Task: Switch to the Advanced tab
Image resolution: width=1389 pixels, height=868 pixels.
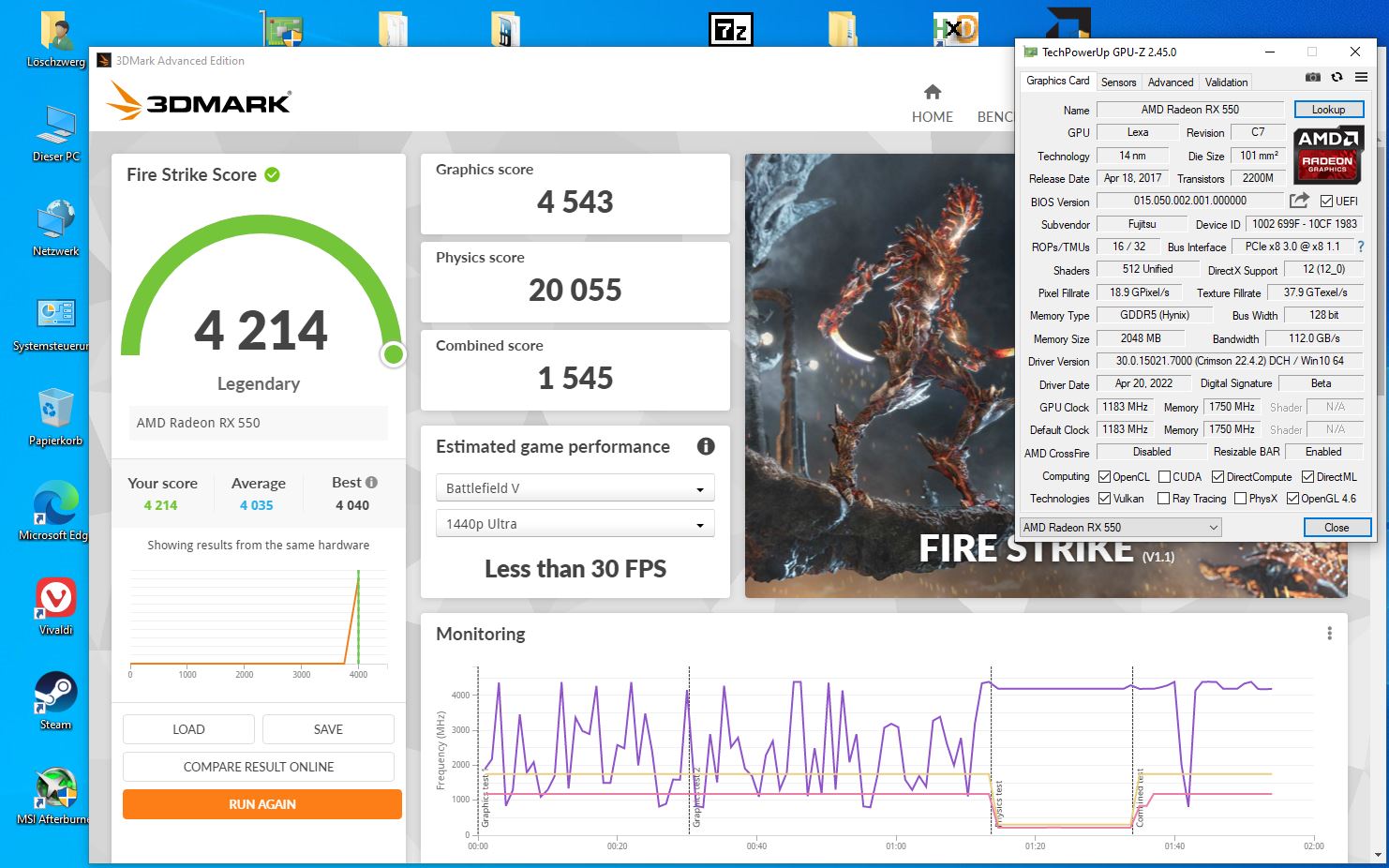Action: 1171,82
